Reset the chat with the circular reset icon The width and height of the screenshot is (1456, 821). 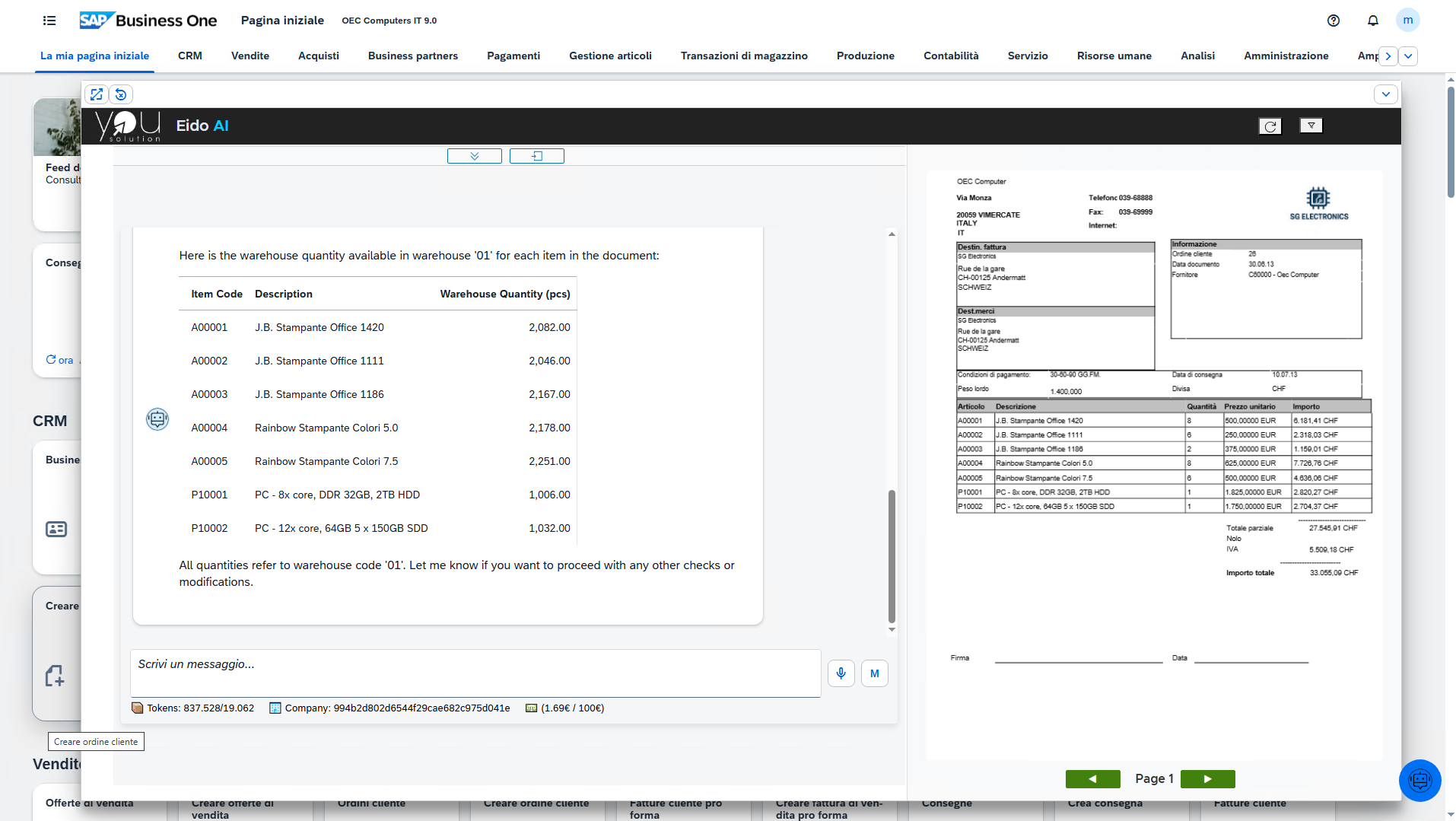pos(120,94)
